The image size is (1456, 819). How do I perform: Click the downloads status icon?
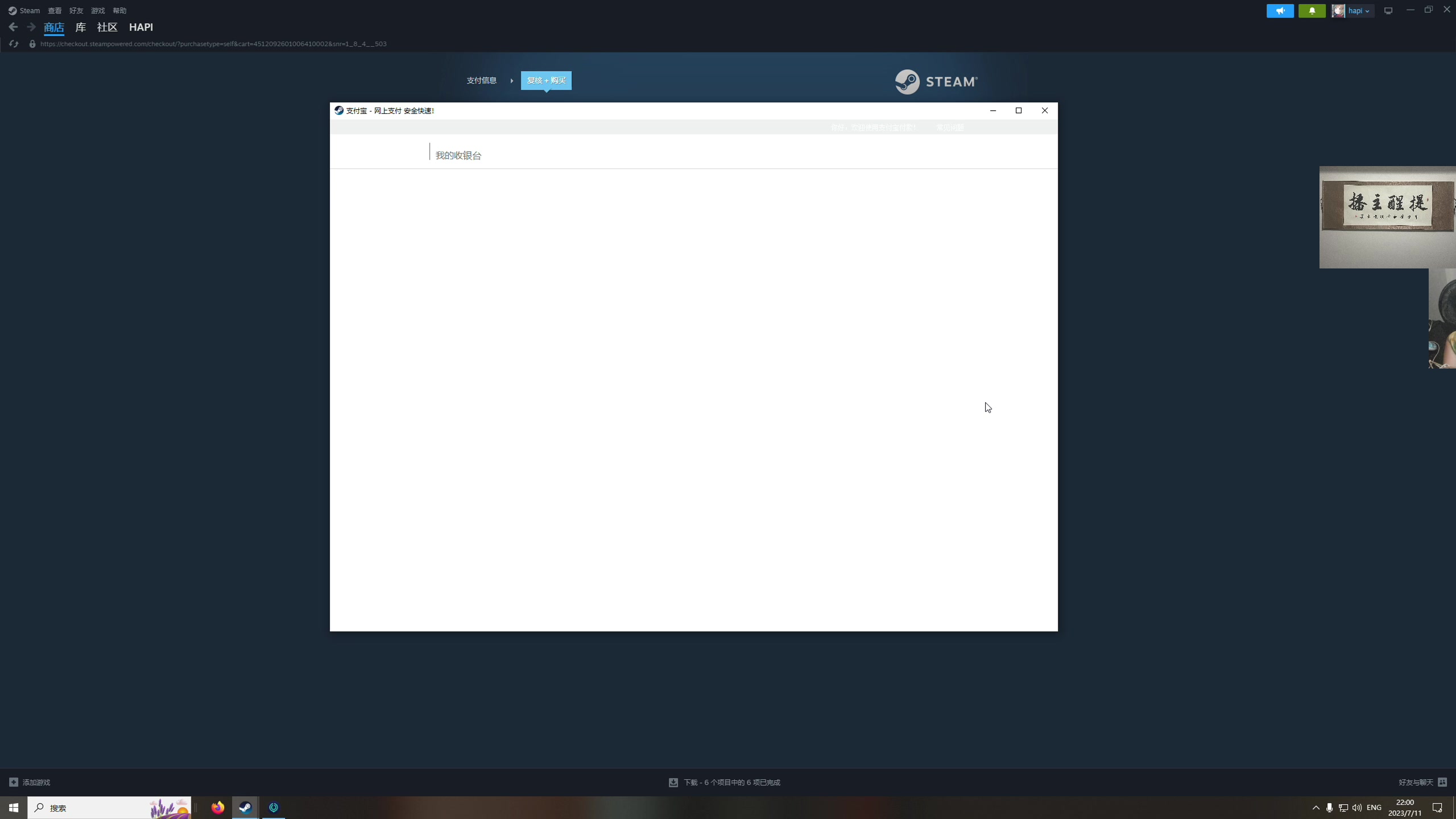click(673, 782)
